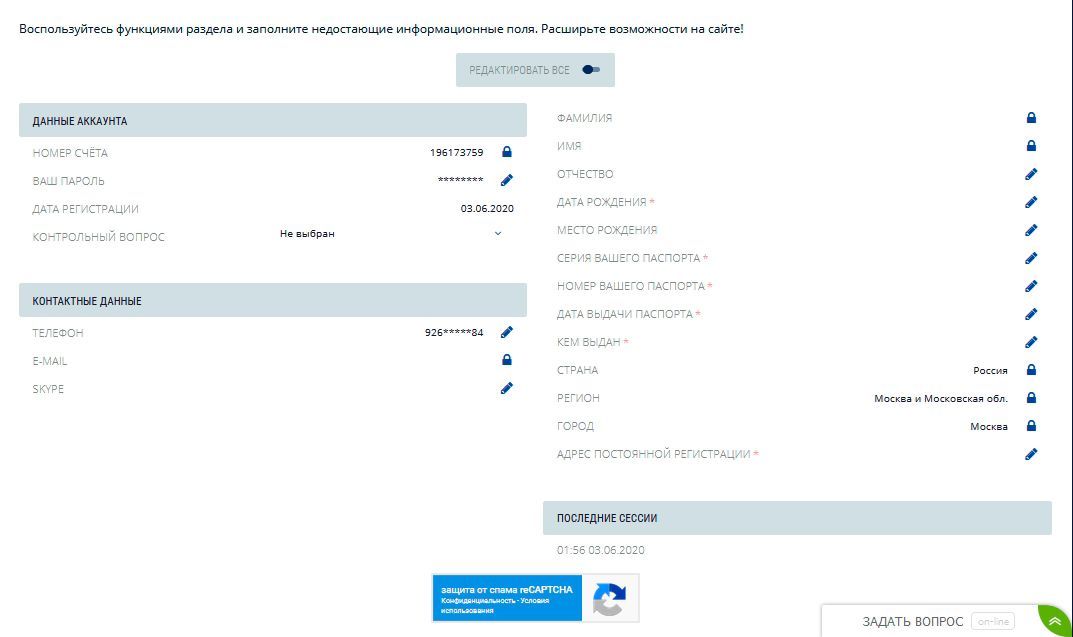1073x637 pixels.
Task: Click the Skype edit pencil icon
Action: [x=506, y=389]
